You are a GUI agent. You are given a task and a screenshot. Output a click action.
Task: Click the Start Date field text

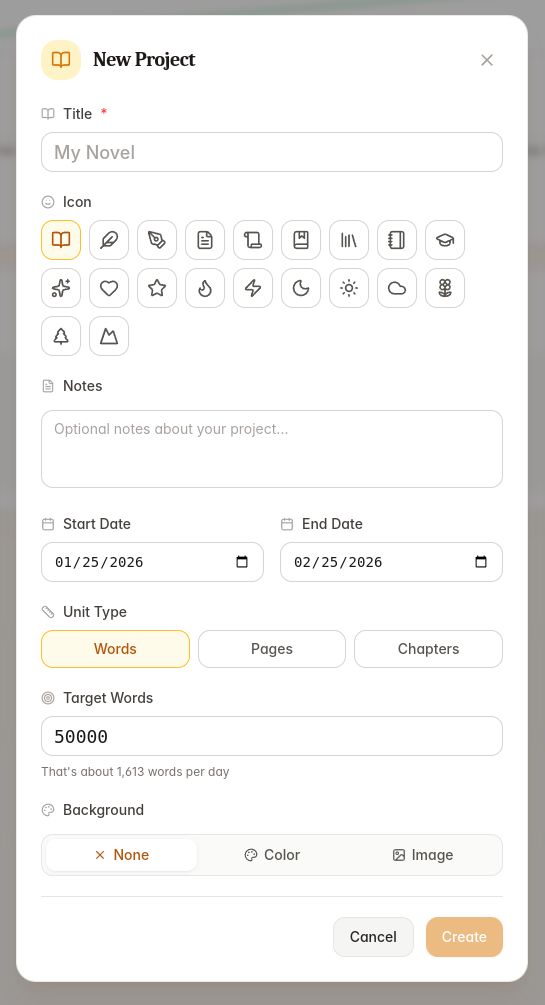click(99, 562)
